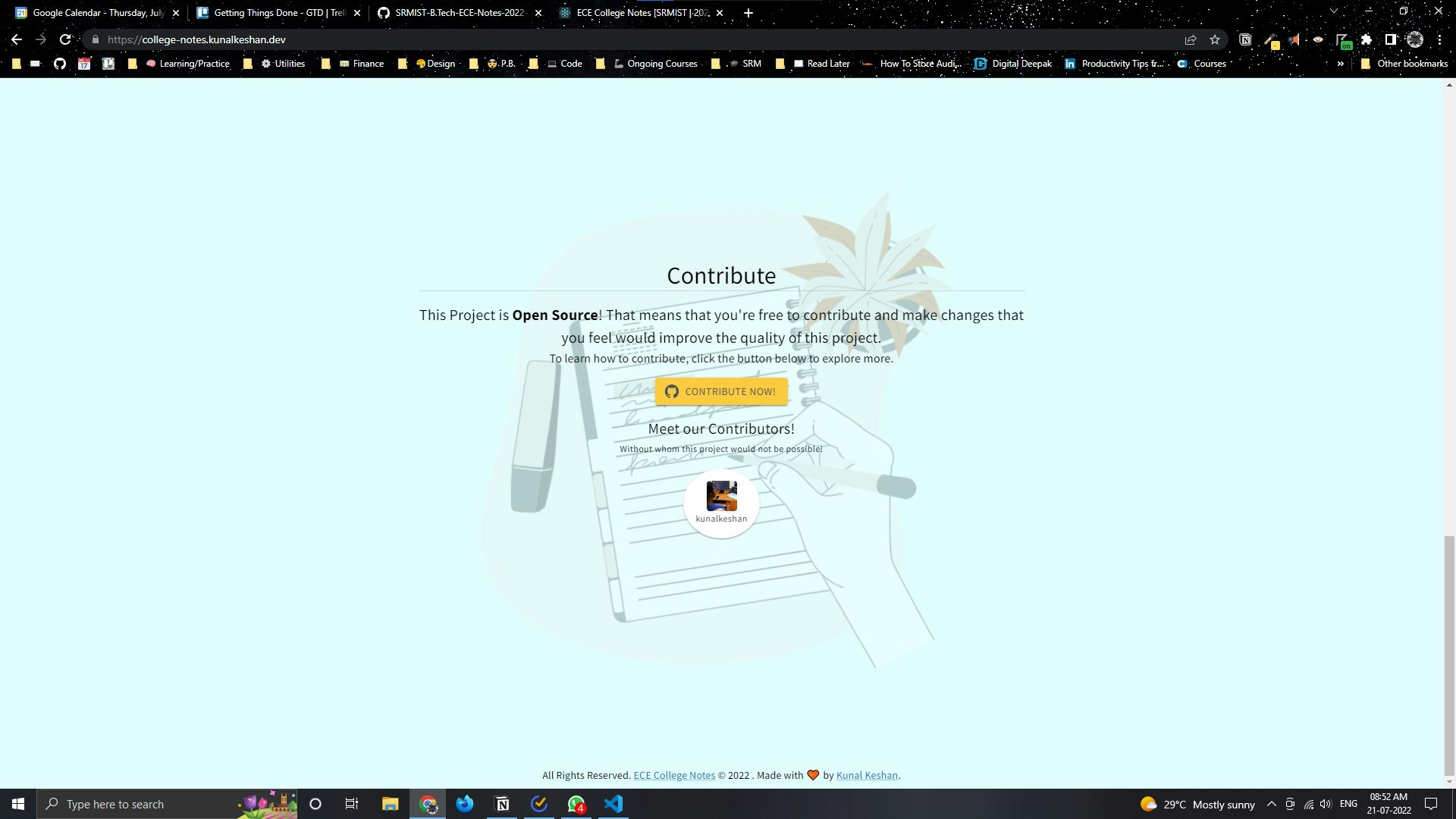Open File Explorer from taskbar

(x=390, y=804)
